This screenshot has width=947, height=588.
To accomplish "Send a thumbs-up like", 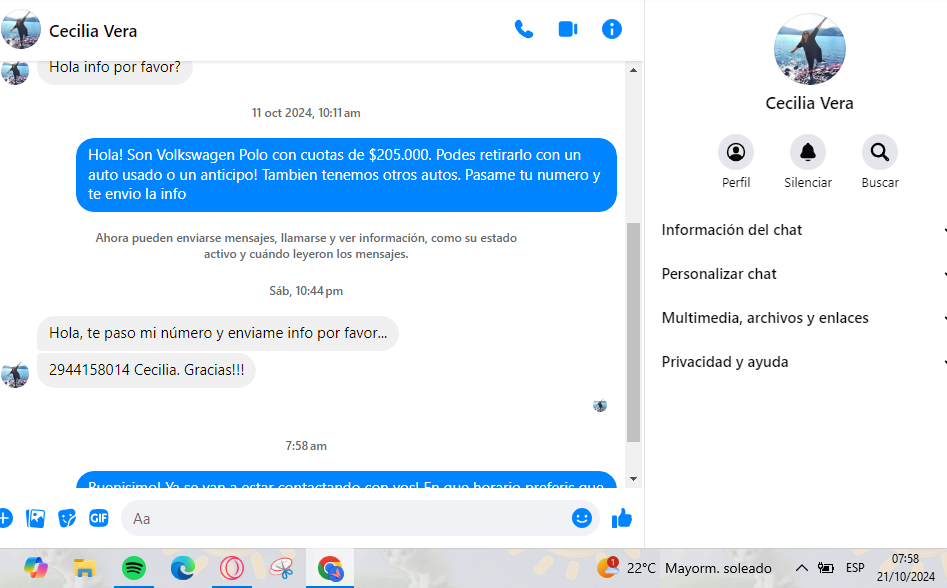I will point(622,518).
